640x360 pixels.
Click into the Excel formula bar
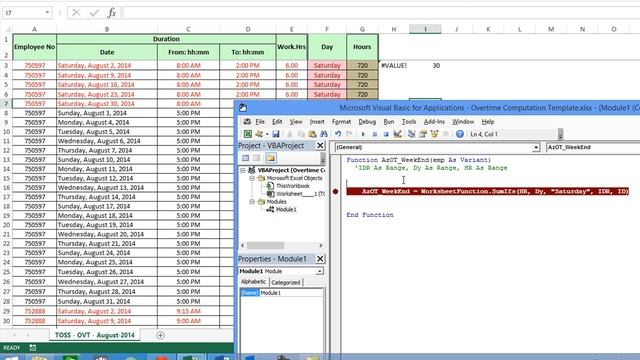380,13
